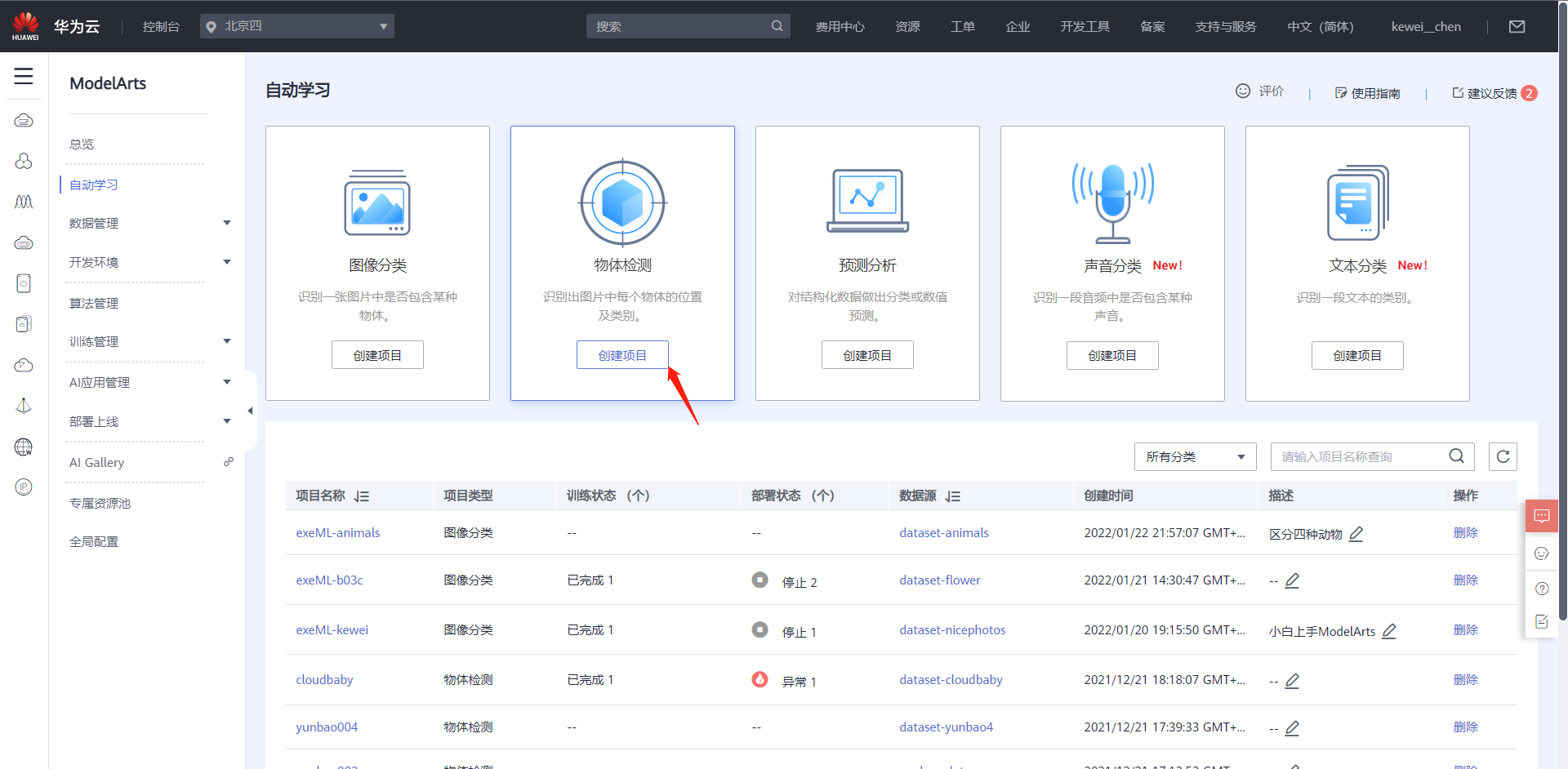Open the hamburger menu icon
1568x769 pixels.
tap(24, 76)
